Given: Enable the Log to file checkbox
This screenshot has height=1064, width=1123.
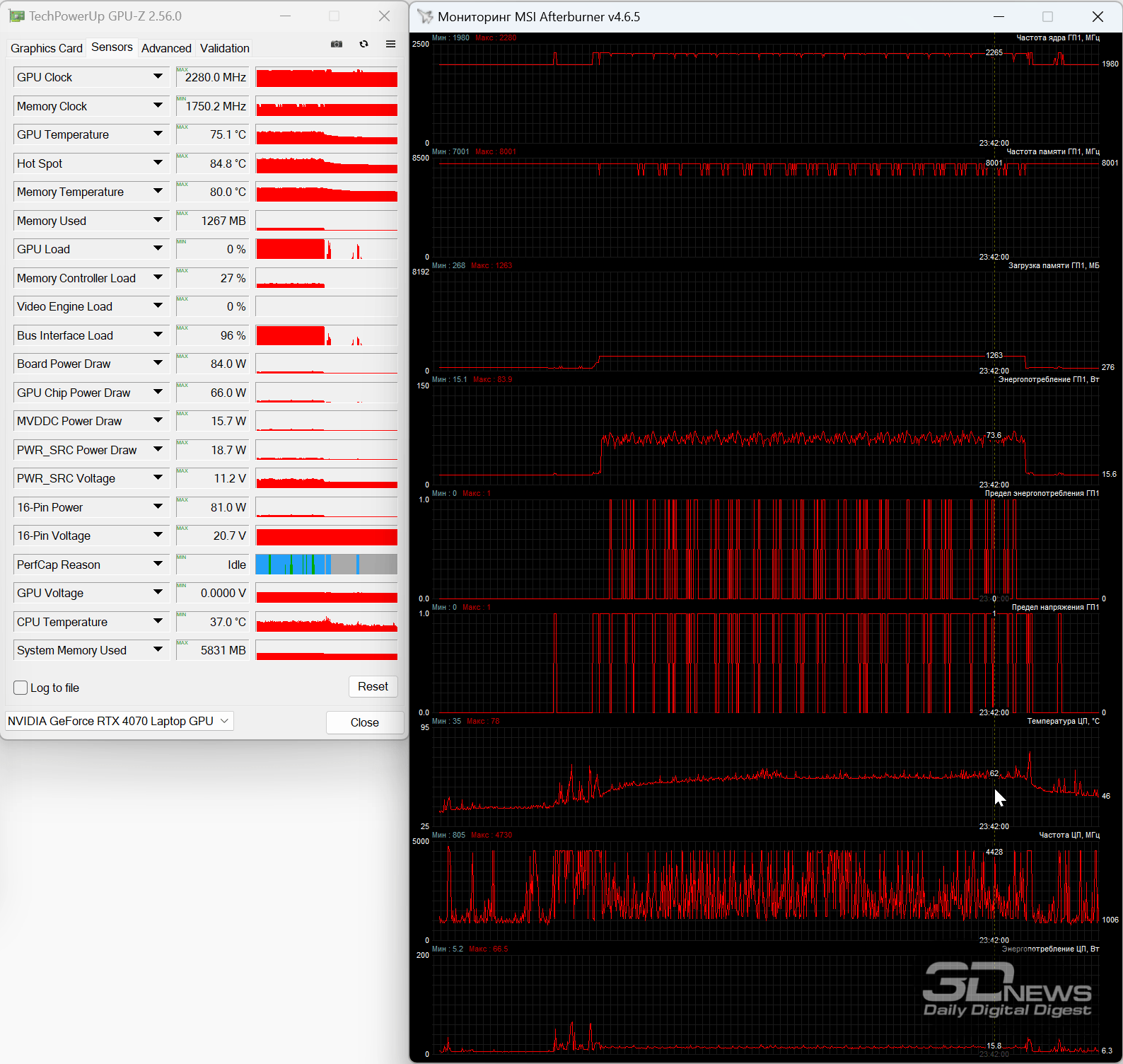Looking at the screenshot, I should [x=21, y=688].
